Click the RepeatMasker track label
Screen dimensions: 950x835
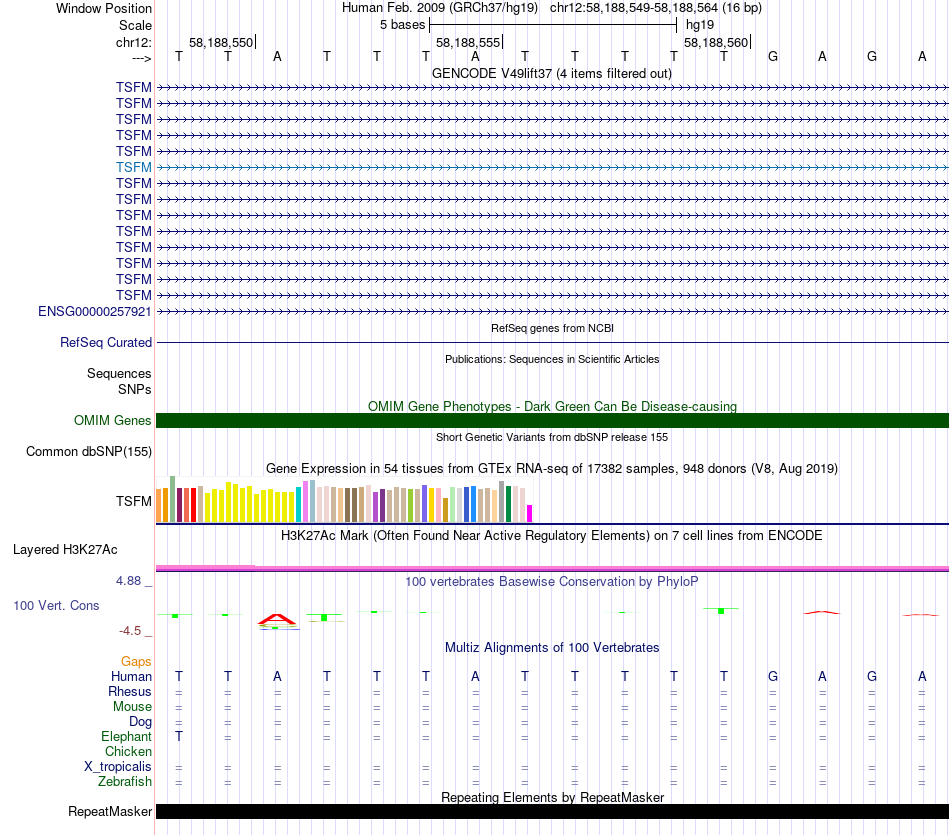110,811
